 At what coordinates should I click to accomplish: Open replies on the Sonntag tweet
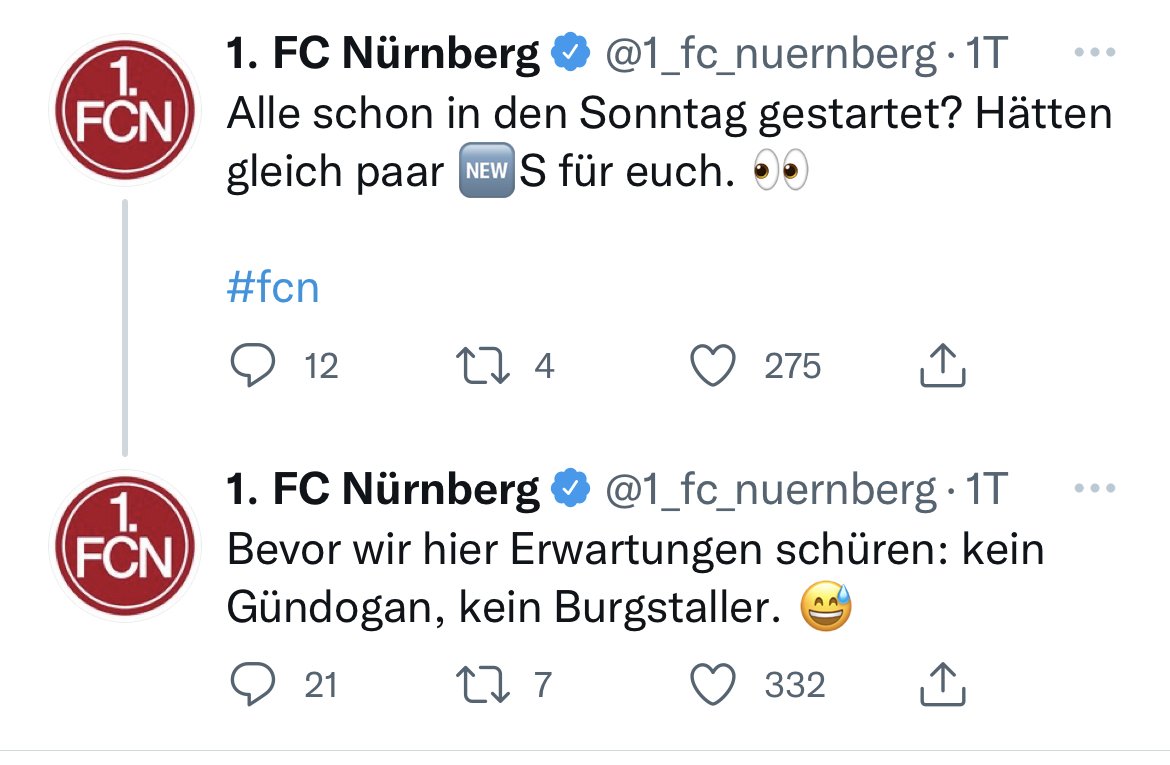[x=253, y=365]
